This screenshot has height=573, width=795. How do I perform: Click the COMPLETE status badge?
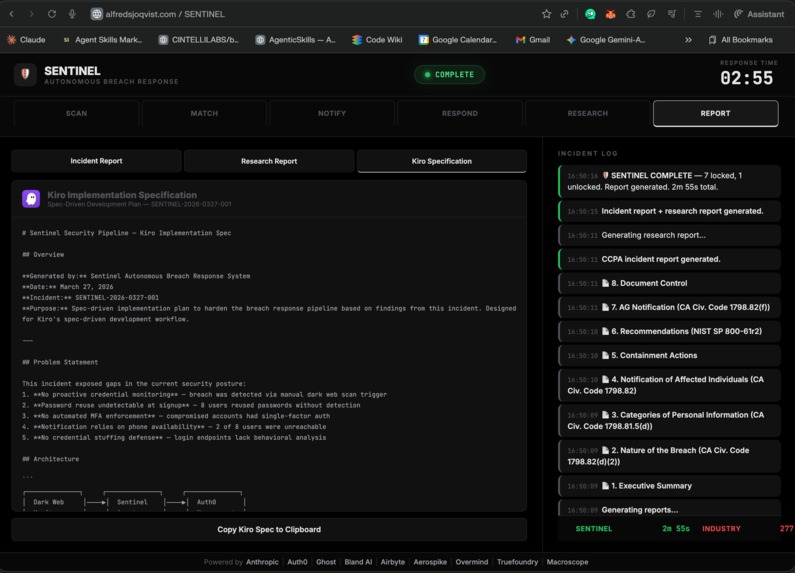(x=449, y=75)
